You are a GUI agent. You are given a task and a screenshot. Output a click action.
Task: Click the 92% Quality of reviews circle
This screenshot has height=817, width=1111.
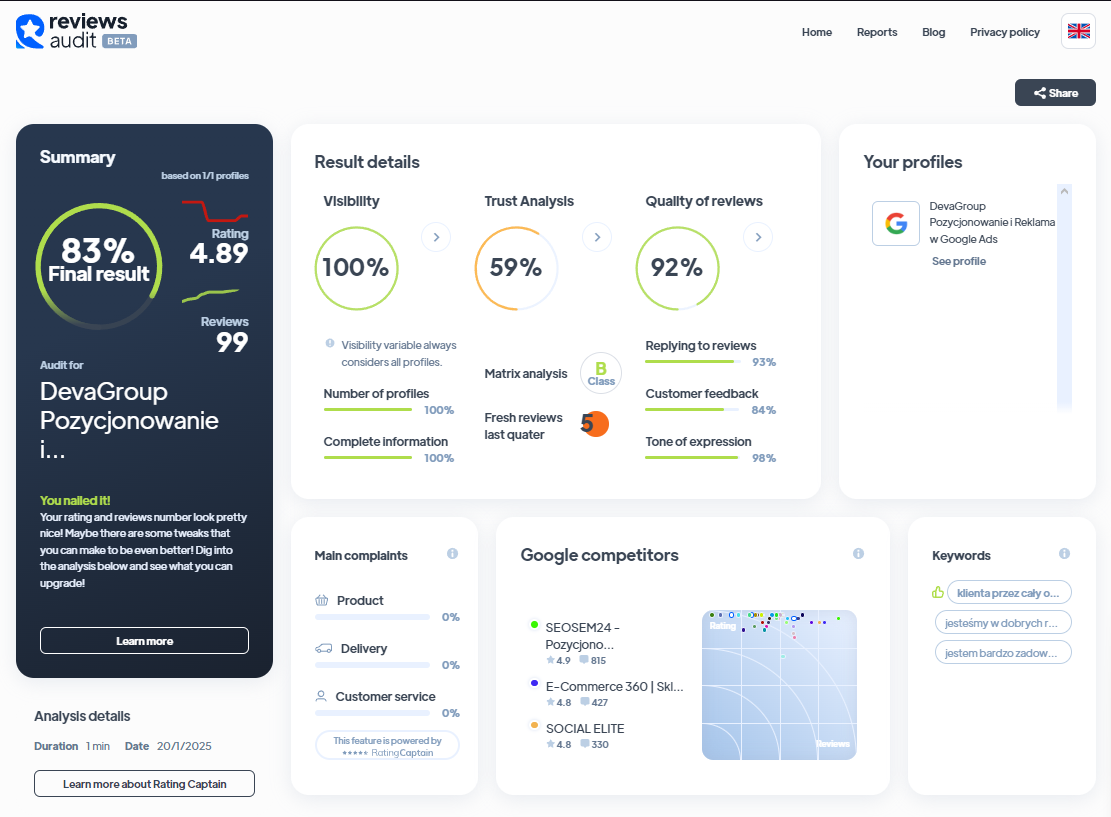(677, 268)
